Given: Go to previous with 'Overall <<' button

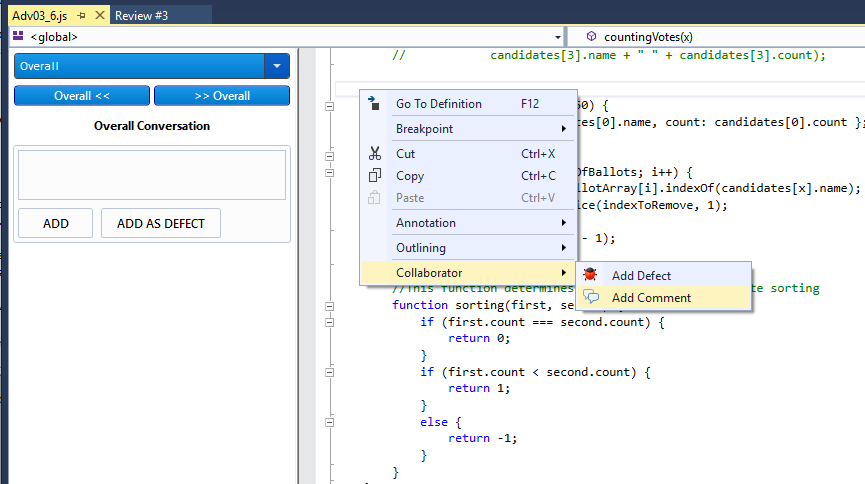Looking at the screenshot, I should [82, 96].
